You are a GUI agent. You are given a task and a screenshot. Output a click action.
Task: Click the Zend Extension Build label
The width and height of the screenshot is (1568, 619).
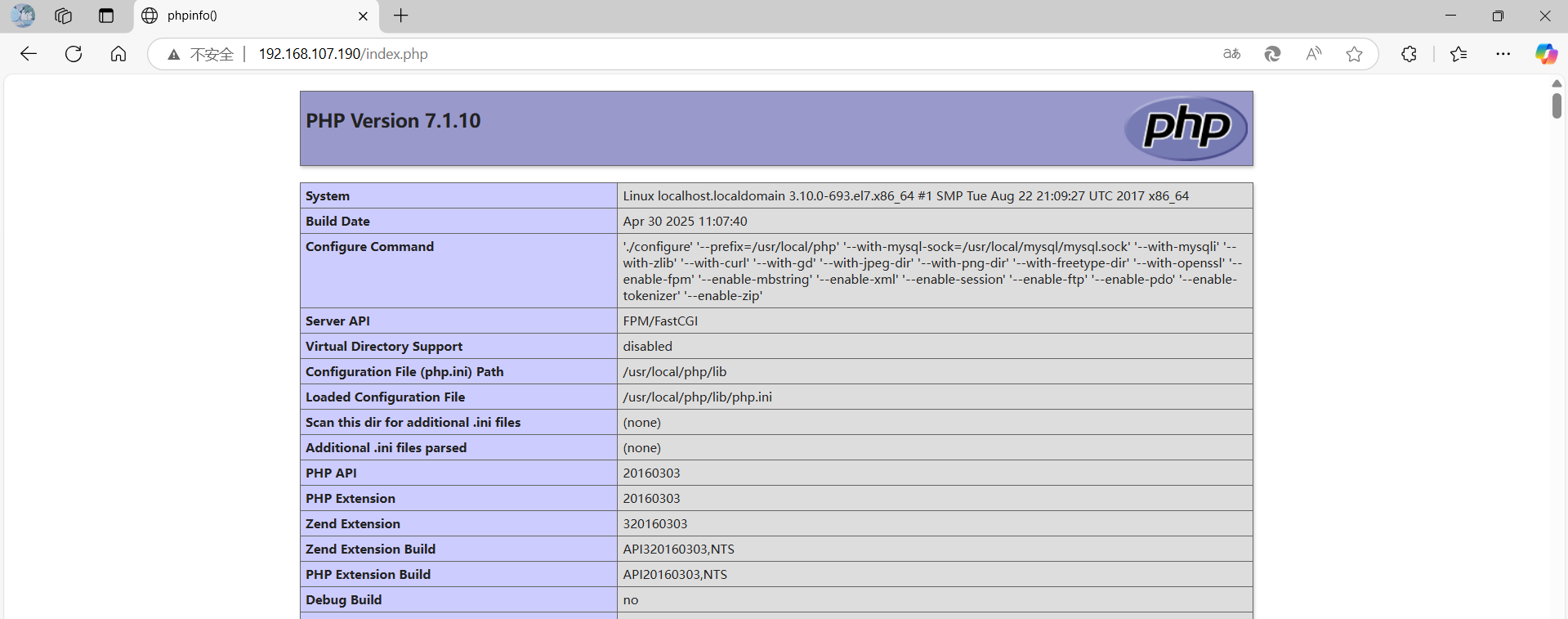pyautogui.click(x=370, y=549)
